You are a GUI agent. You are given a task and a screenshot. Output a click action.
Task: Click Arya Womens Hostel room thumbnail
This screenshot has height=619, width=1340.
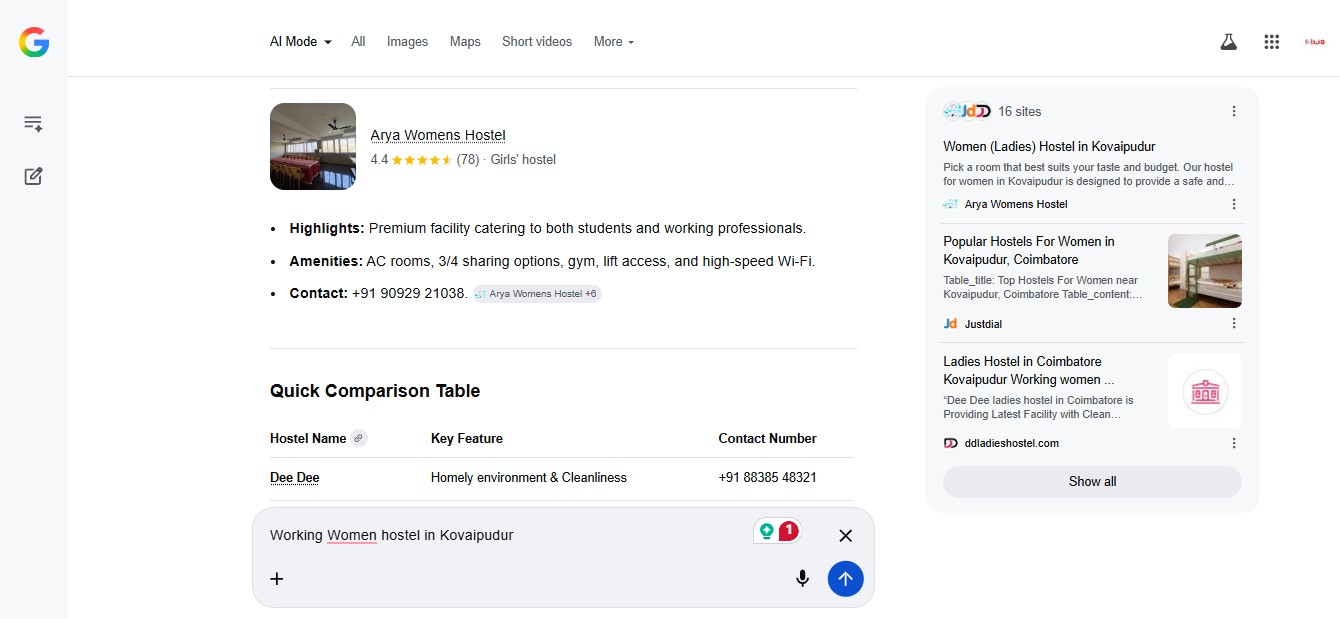coord(313,146)
